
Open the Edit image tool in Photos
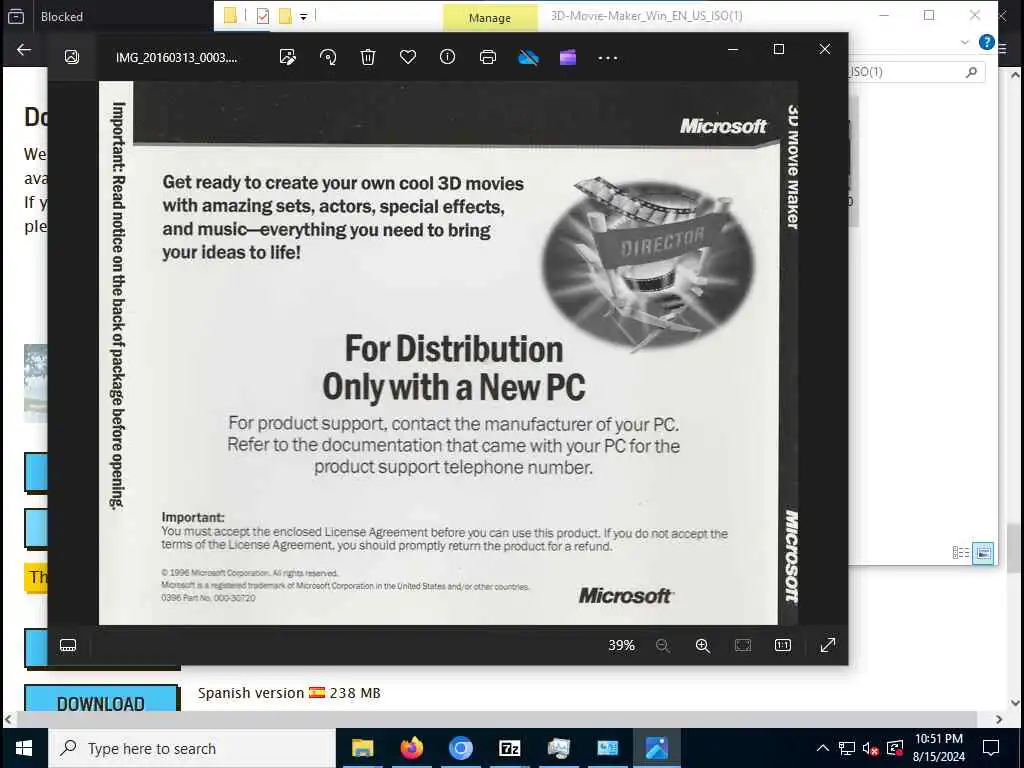coord(287,57)
